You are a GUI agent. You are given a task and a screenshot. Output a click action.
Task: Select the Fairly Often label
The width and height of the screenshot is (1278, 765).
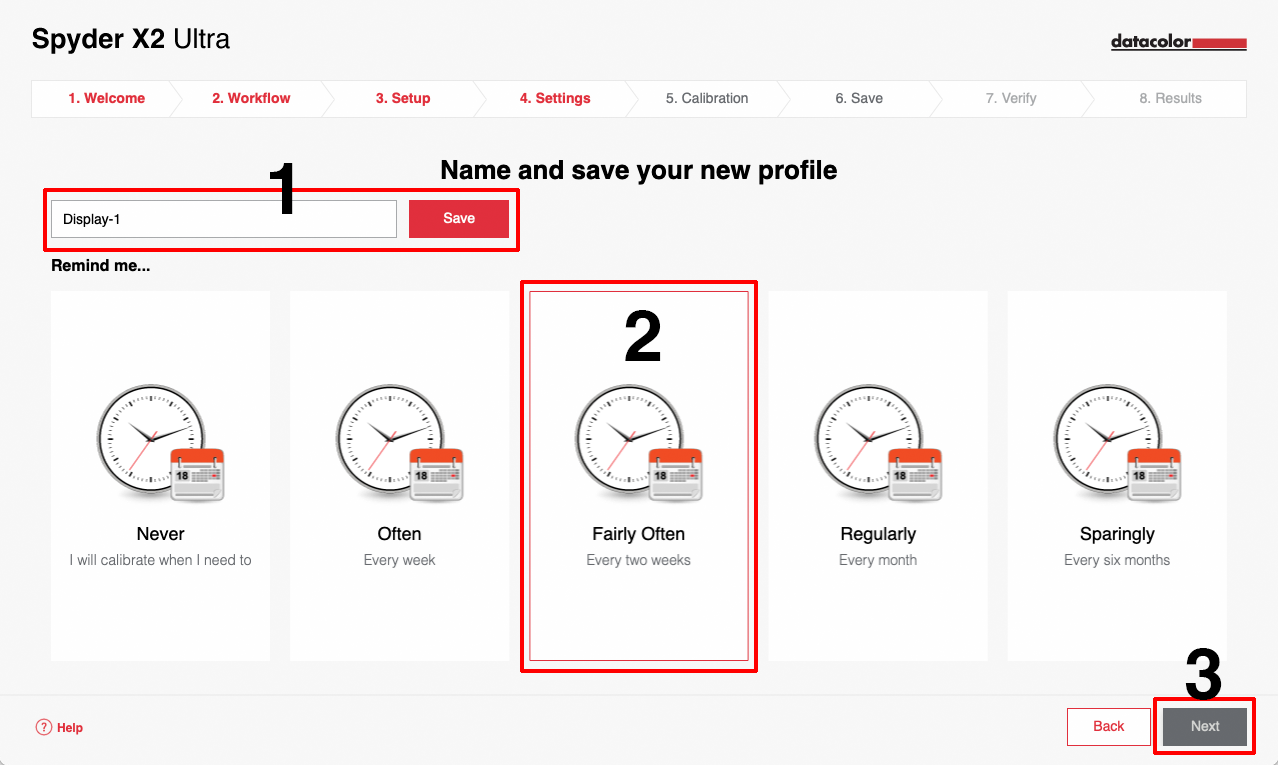point(638,534)
